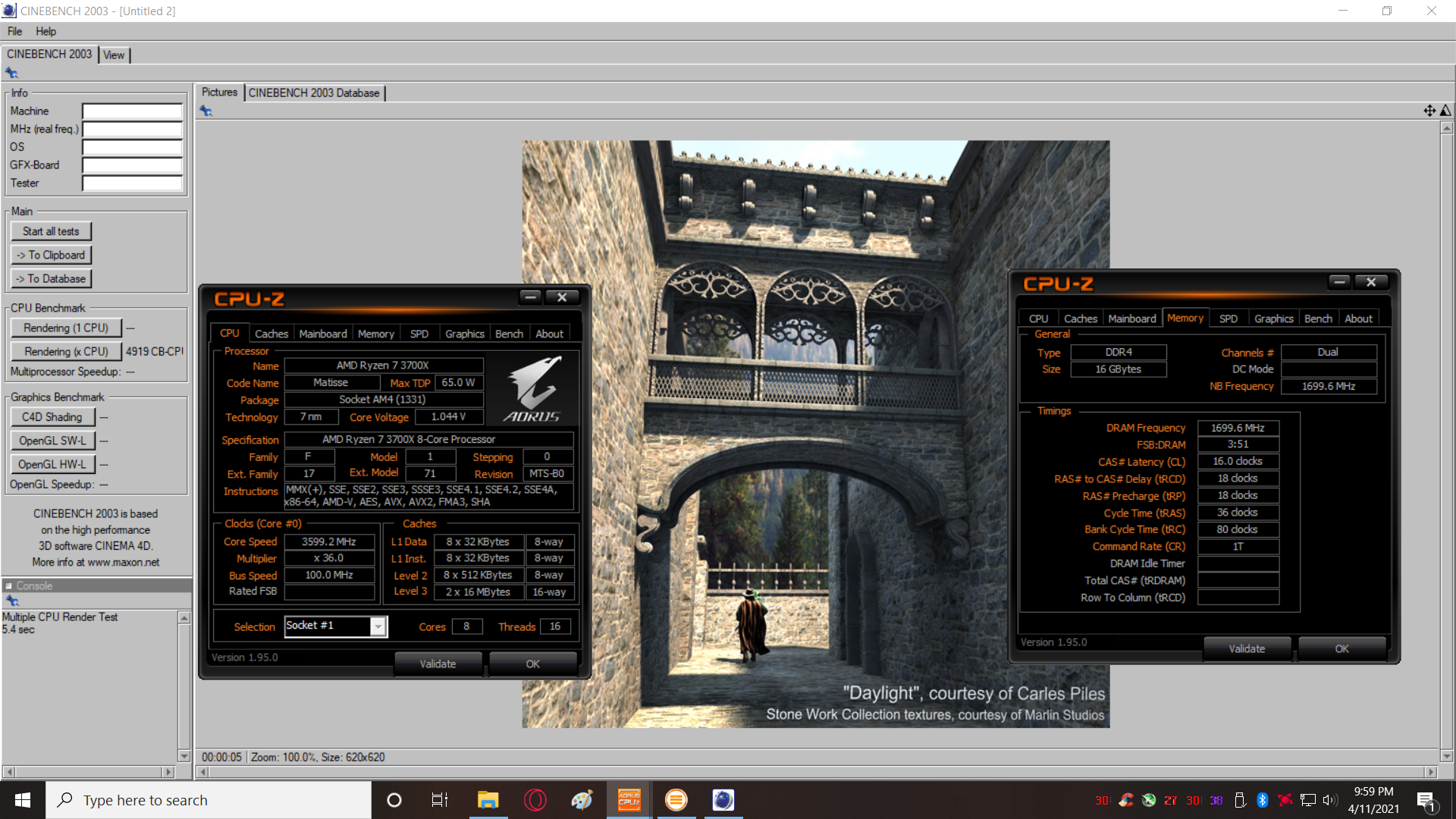
Task: Collapse the Console panel header
Action: pos(9,585)
